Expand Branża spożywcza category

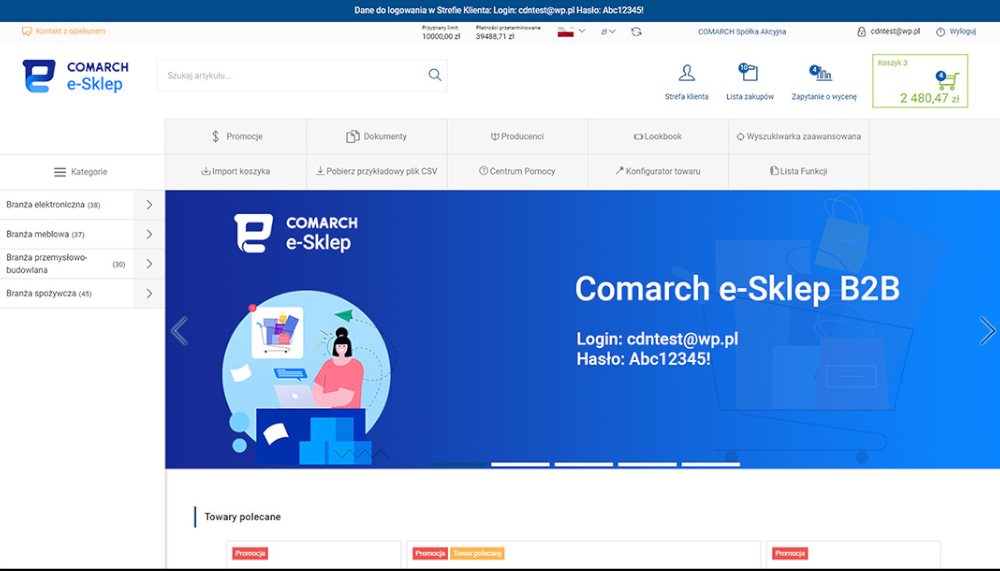(x=149, y=294)
